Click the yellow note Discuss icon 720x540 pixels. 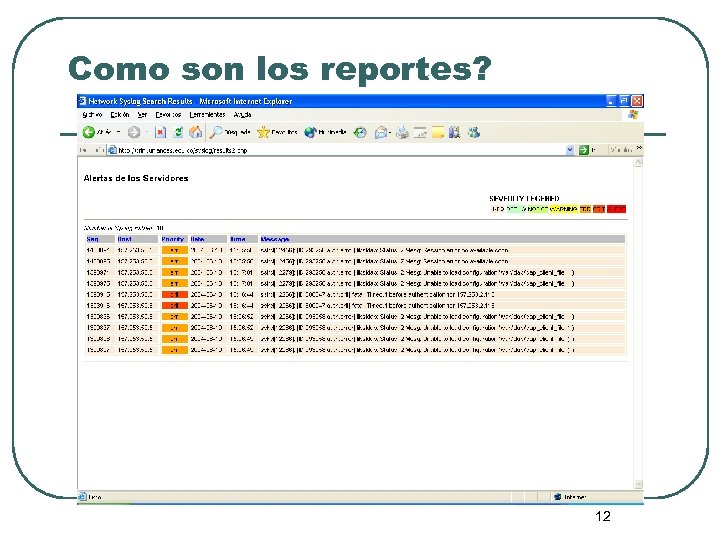point(438,133)
